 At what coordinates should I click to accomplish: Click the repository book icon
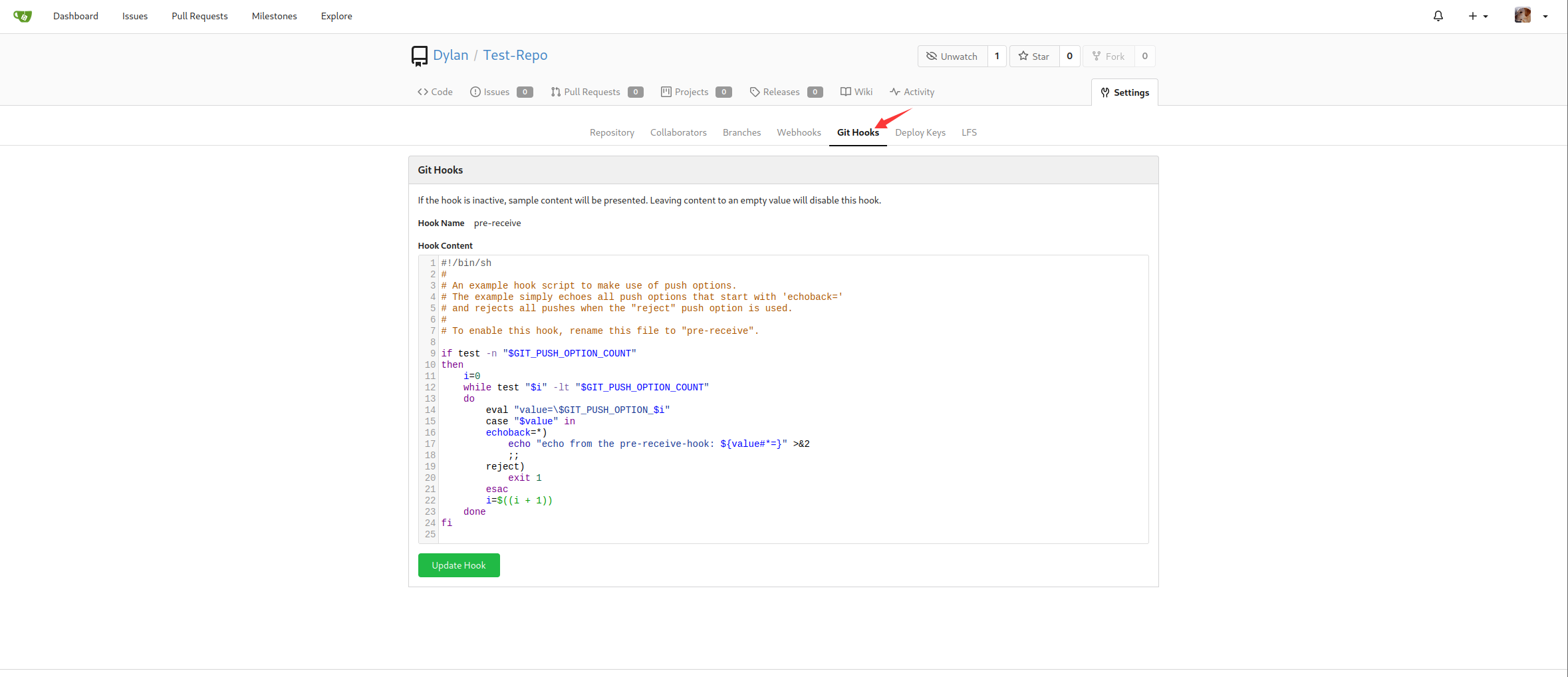(419, 56)
